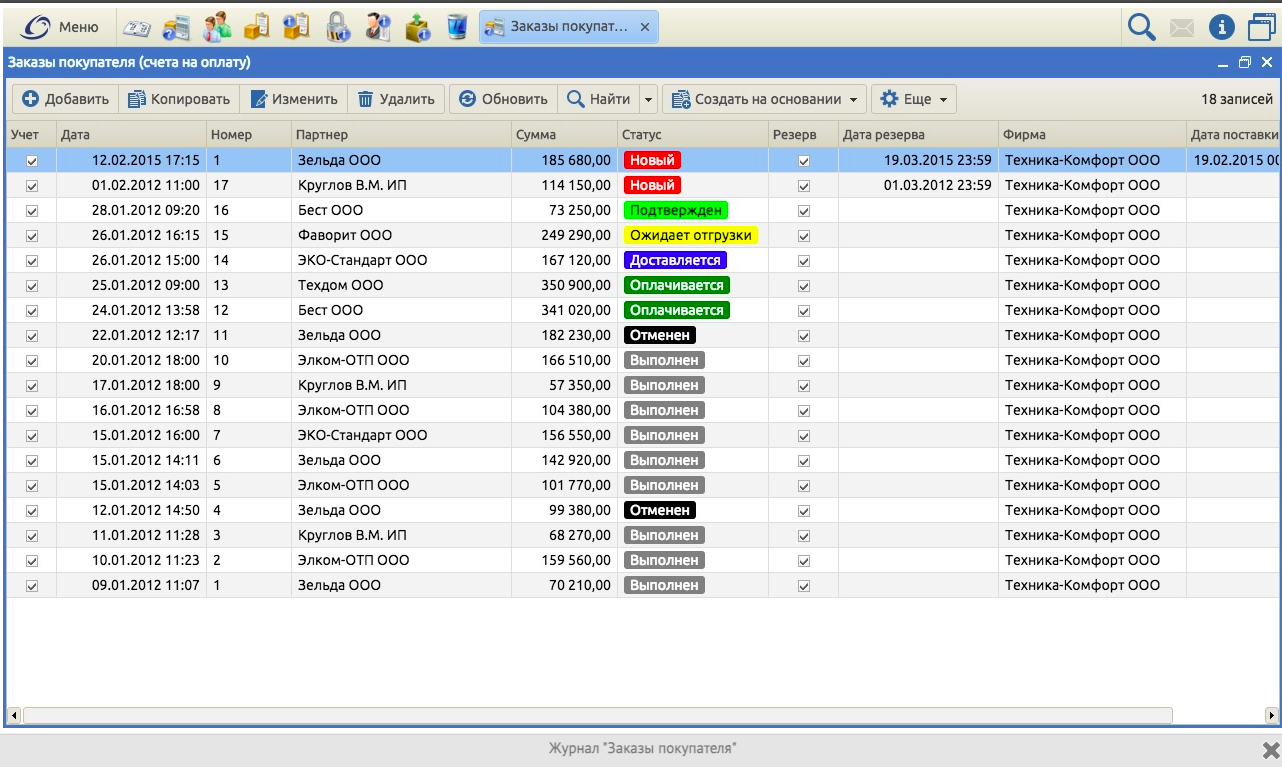Toggle Учет checkbox in Фаворит ООО row
Viewport: 1282px width, 767px height.
[x=32, y=236]
